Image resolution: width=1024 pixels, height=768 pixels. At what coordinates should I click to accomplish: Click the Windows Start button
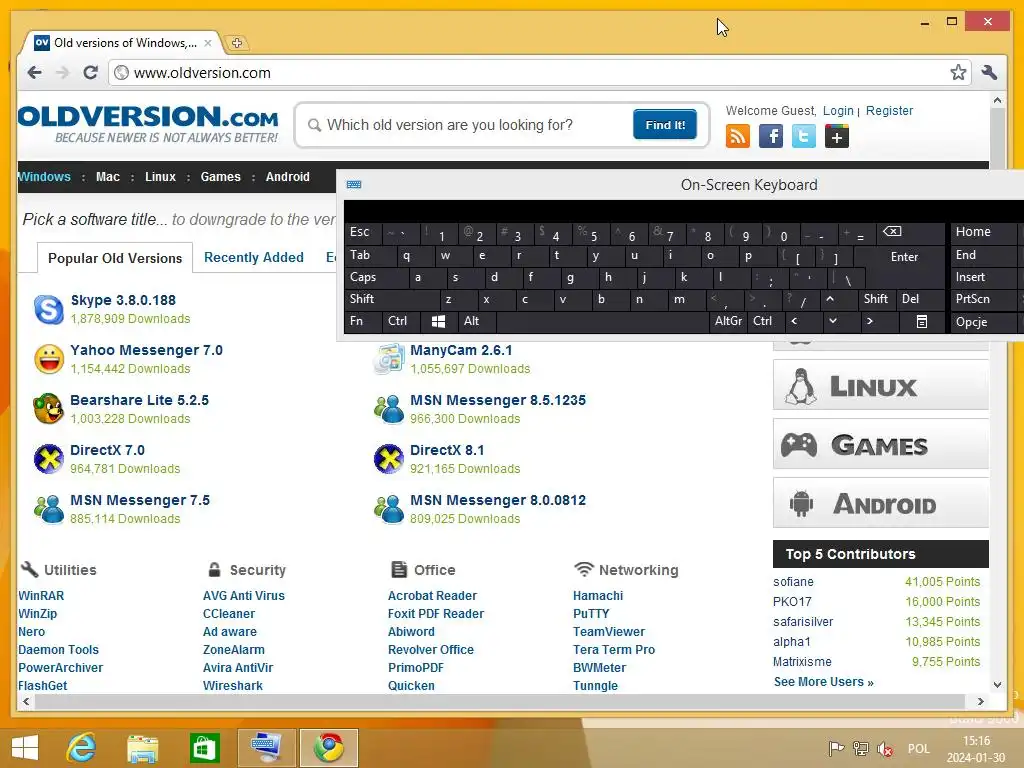click(25, 748)
